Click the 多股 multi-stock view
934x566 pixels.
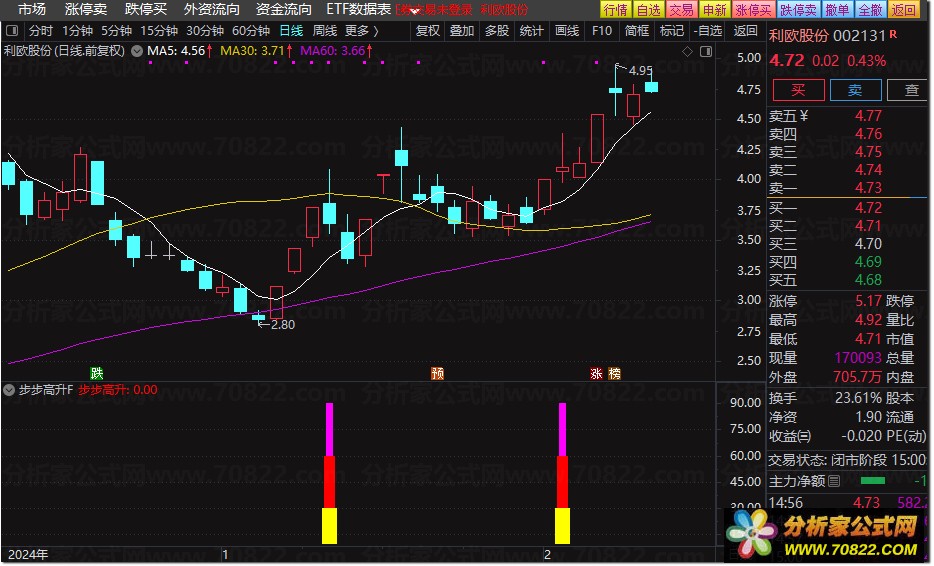pos(497,30)
